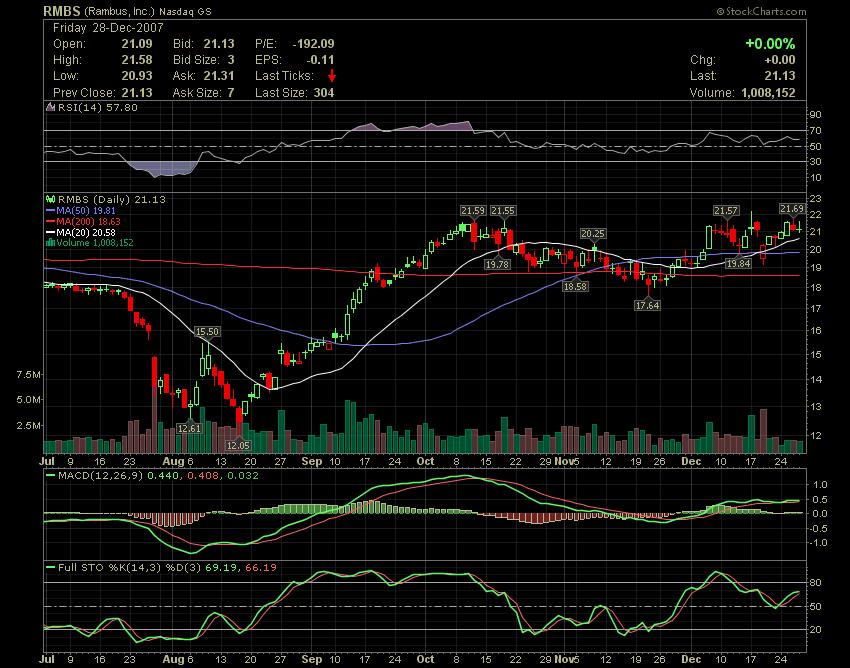Select the Bid Size value 3

(231, 60)
